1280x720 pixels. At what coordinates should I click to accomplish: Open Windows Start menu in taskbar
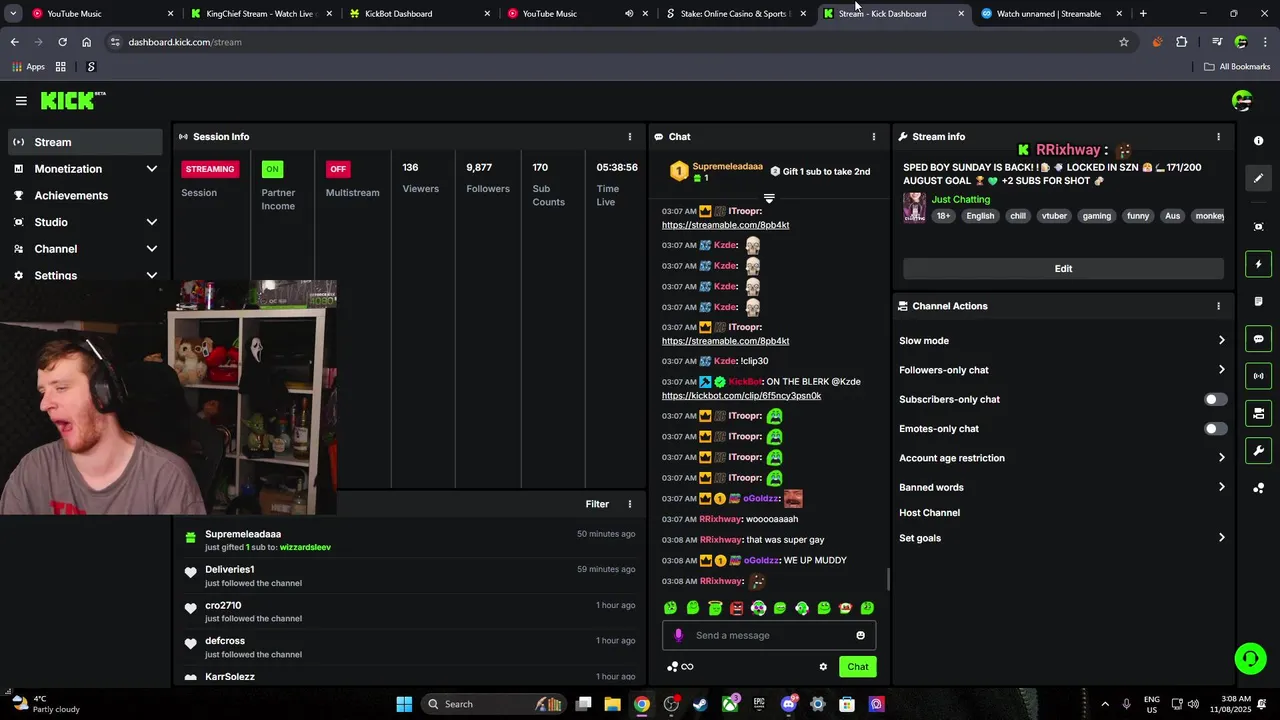point(404,704)
